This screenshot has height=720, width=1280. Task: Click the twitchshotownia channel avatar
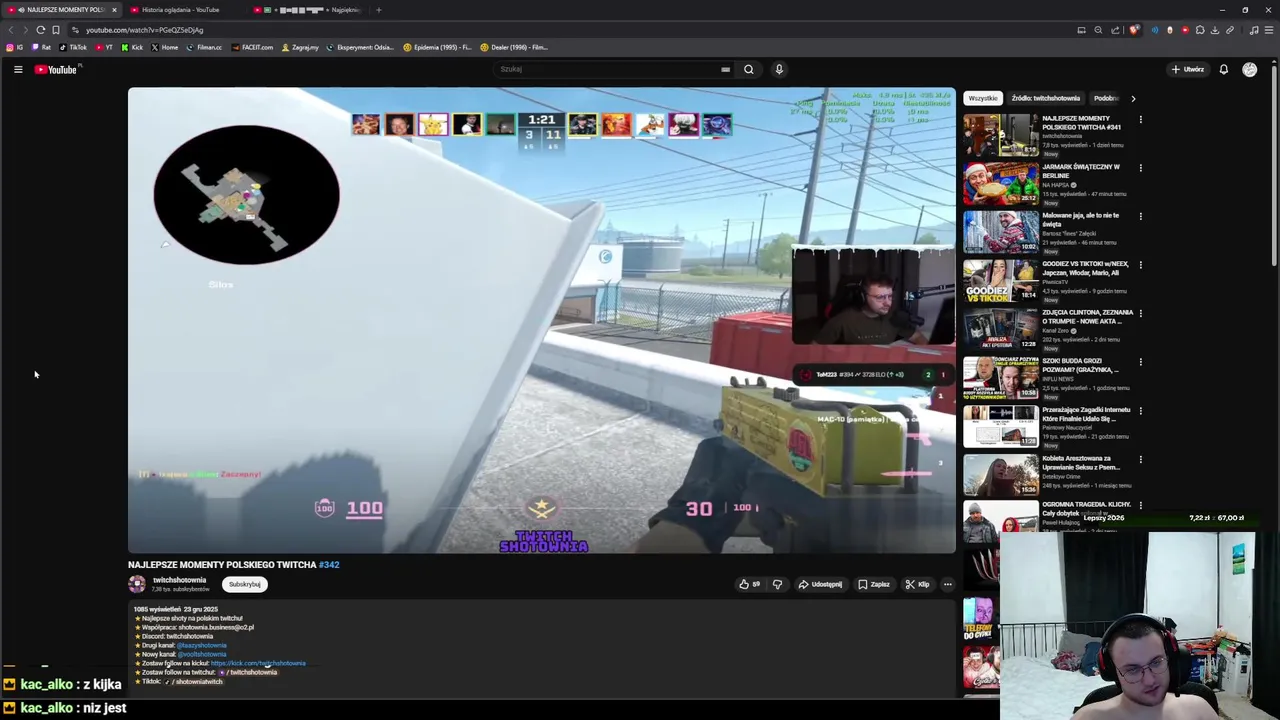point(137,584)
